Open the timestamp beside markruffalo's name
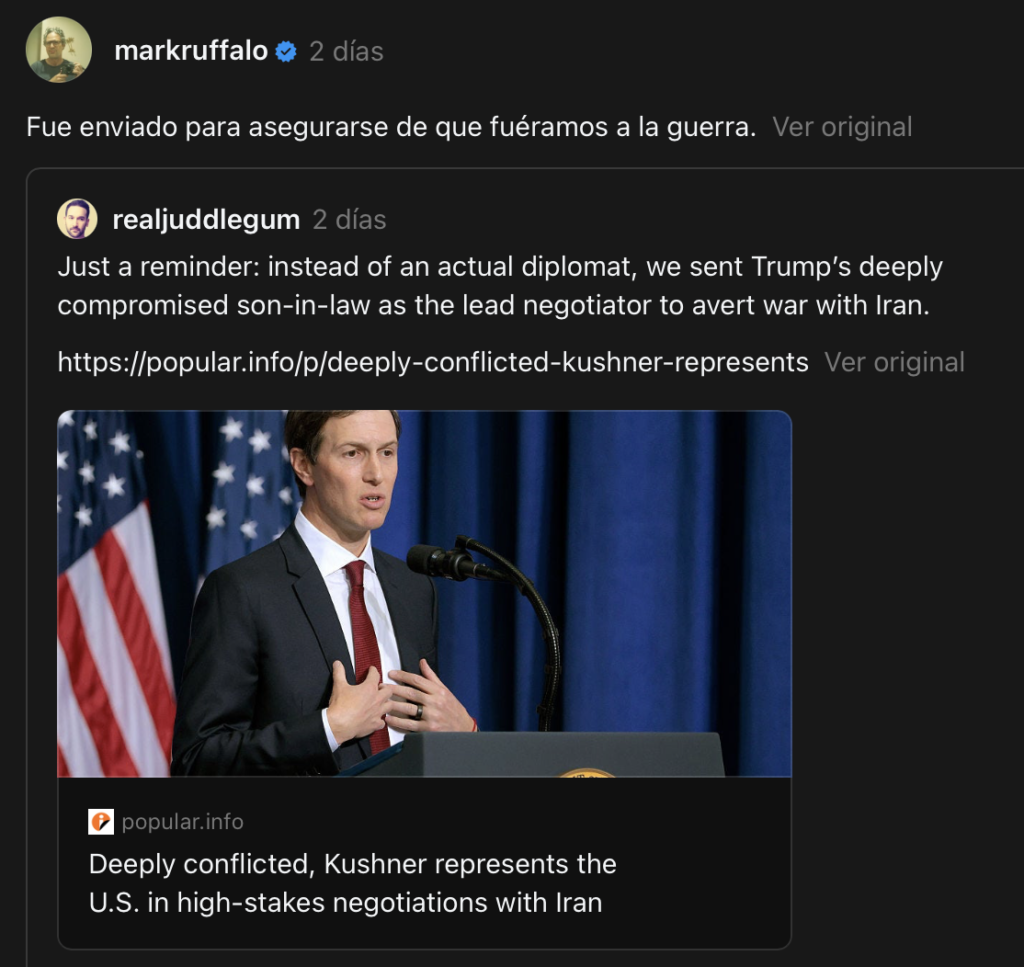The height and width of the screenshot is (967, 1024). (x=346, y=51)
